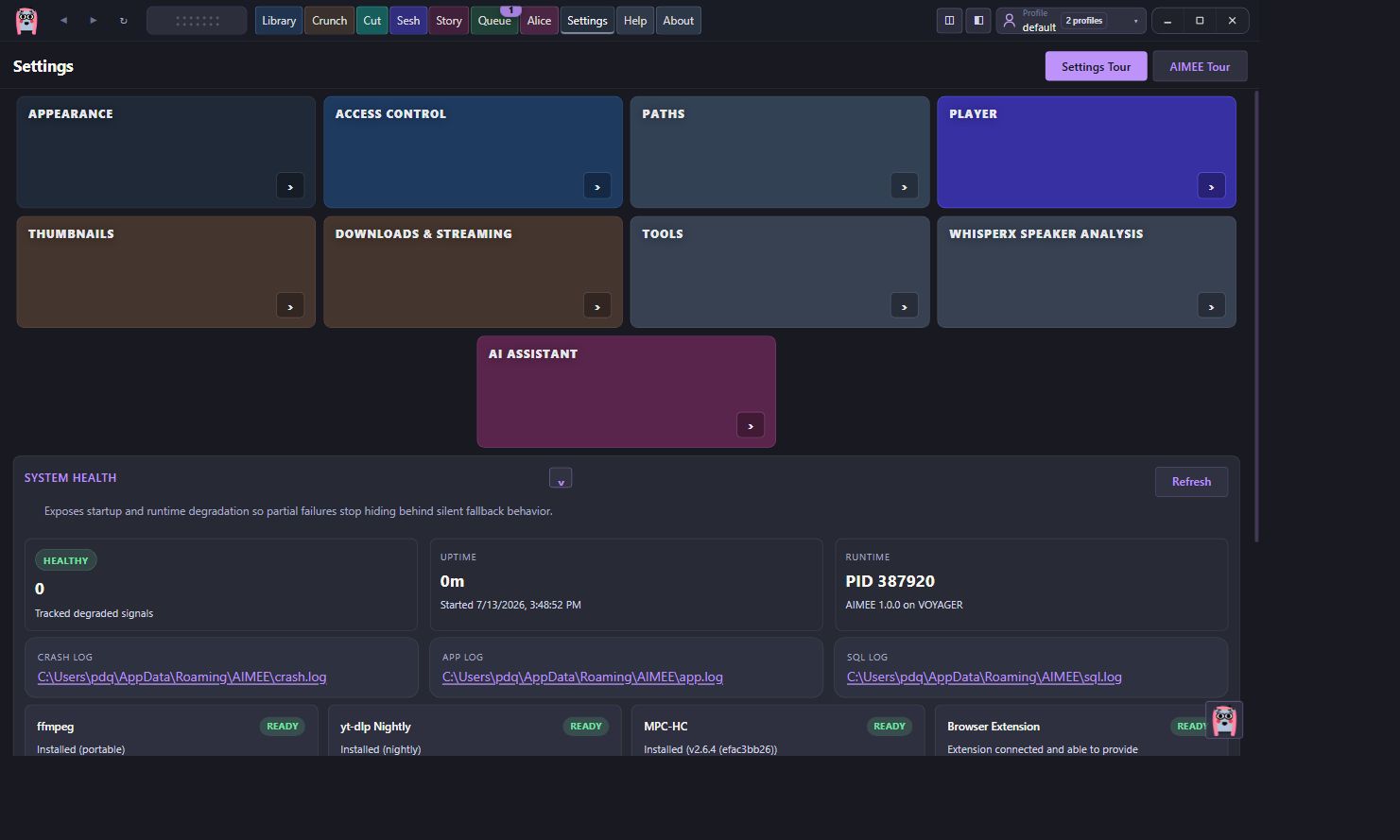Click the AI ASSISTANT card title
Screen dimensions: 1400x840
point(533,353)
